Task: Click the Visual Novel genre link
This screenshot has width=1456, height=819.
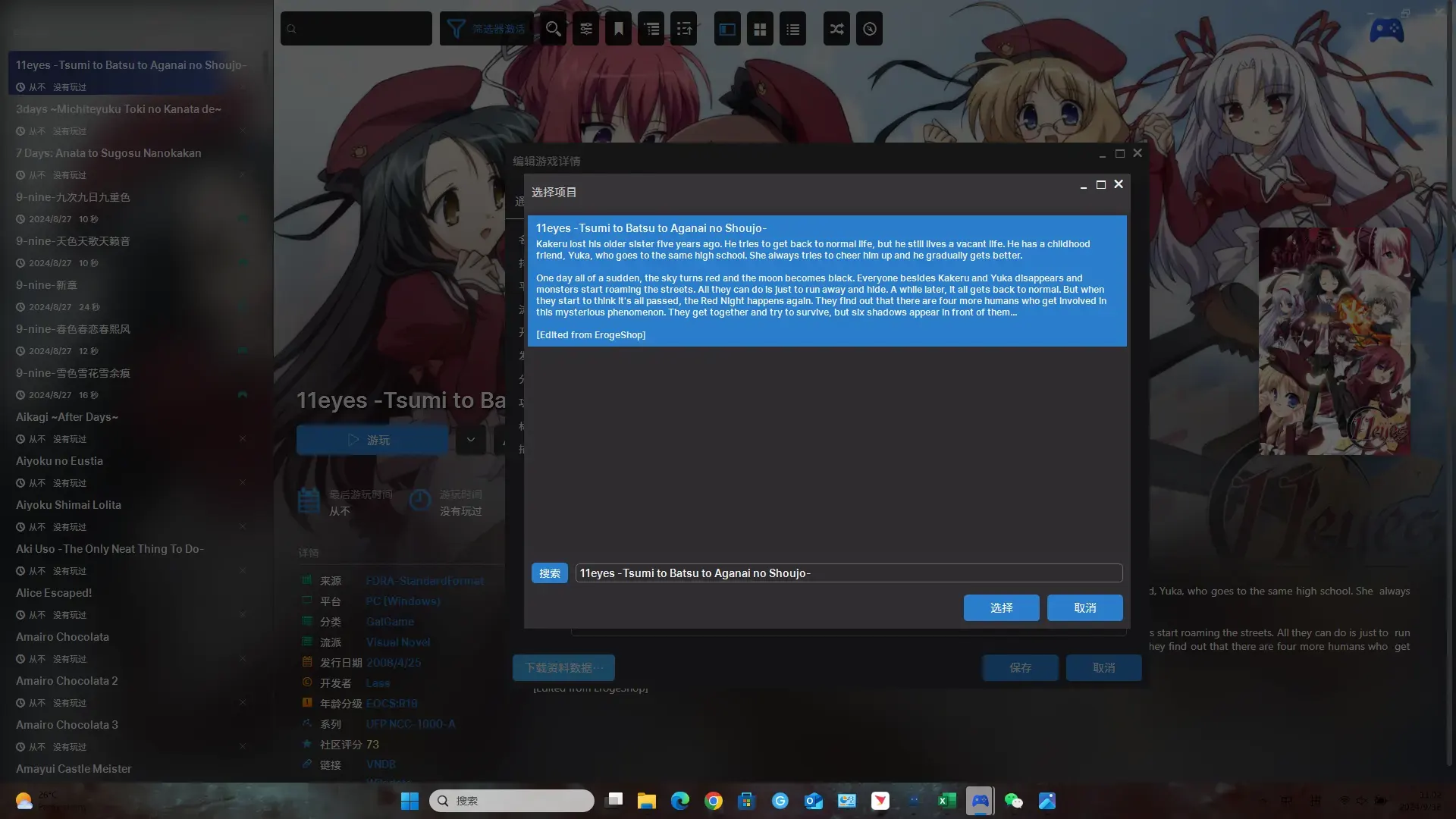Action: tap(398, 642)
